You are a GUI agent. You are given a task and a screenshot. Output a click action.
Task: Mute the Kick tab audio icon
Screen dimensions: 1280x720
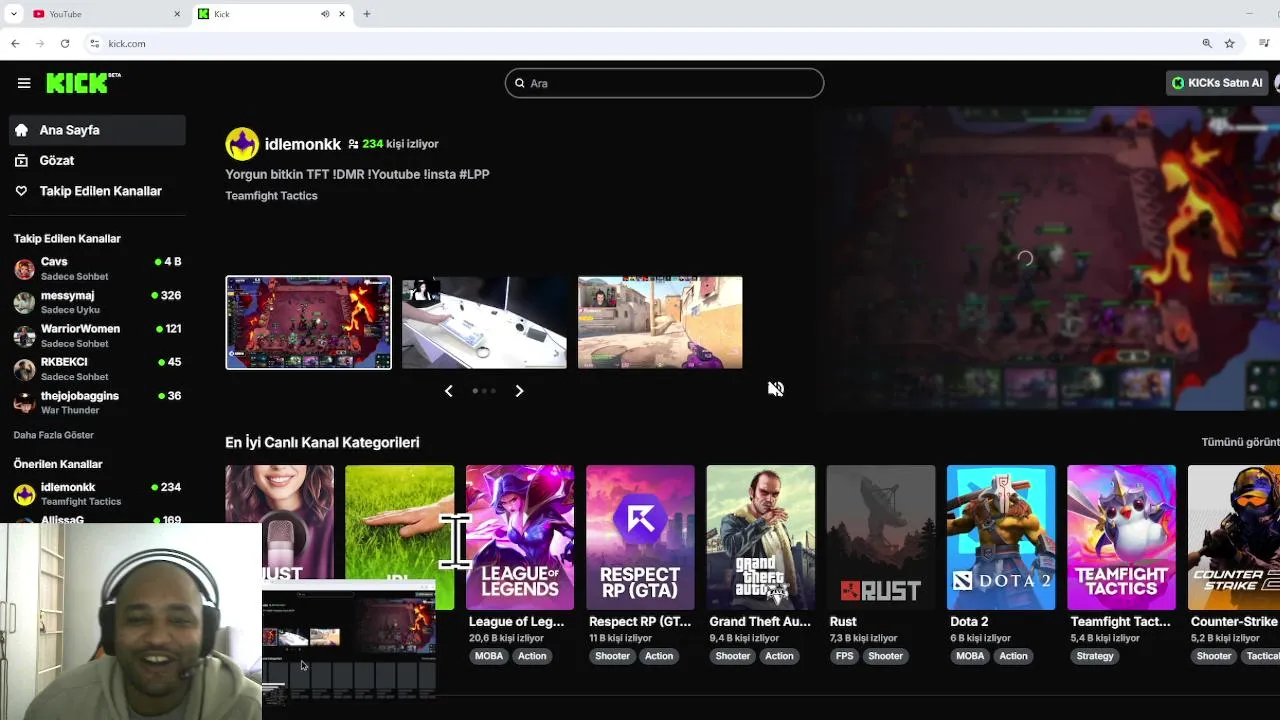tap(325, 14)
